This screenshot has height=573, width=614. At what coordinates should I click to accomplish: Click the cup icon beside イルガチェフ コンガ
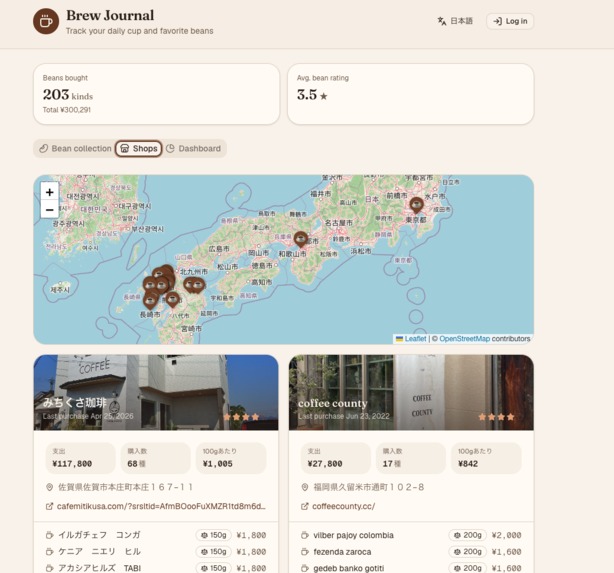pyautogui.click(x=49, y=535)
